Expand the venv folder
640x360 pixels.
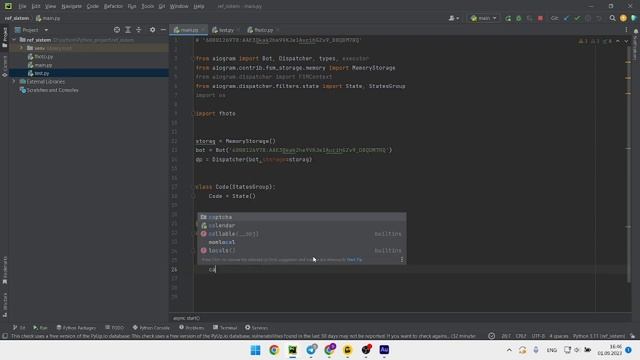21,48
